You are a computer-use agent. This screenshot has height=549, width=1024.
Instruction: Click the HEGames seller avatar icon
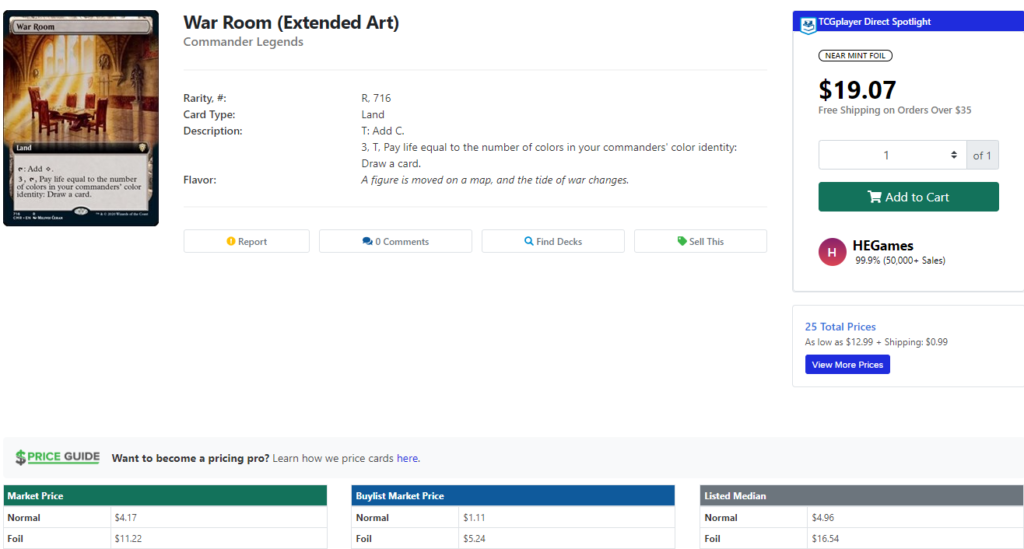(x=832, y=252)
